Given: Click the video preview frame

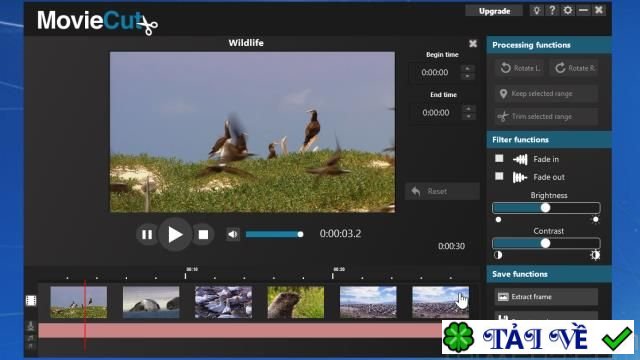Looking at the screenshot, I should (x=252, y=132).
